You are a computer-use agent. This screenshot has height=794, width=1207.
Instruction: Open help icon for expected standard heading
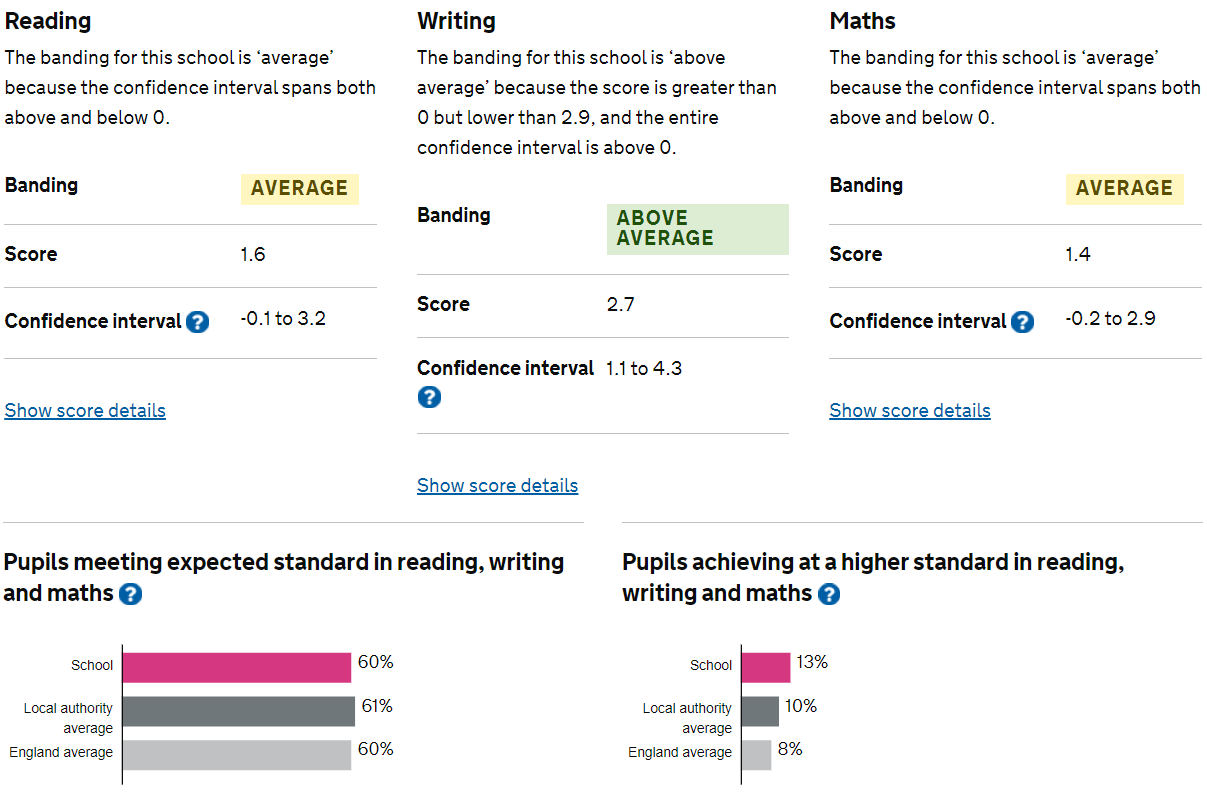pyautogui.click(x=131, y=594)
